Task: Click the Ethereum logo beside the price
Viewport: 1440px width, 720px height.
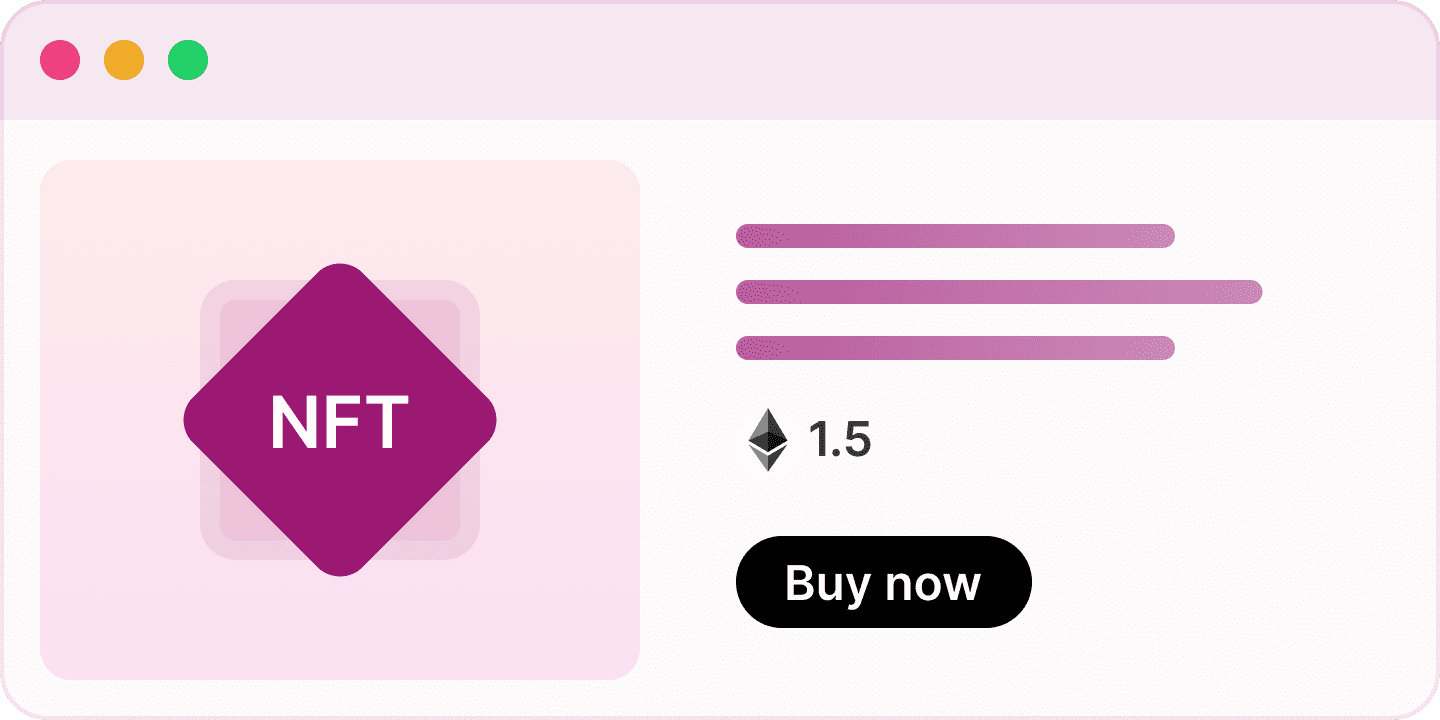Action: tap(767, 440)
